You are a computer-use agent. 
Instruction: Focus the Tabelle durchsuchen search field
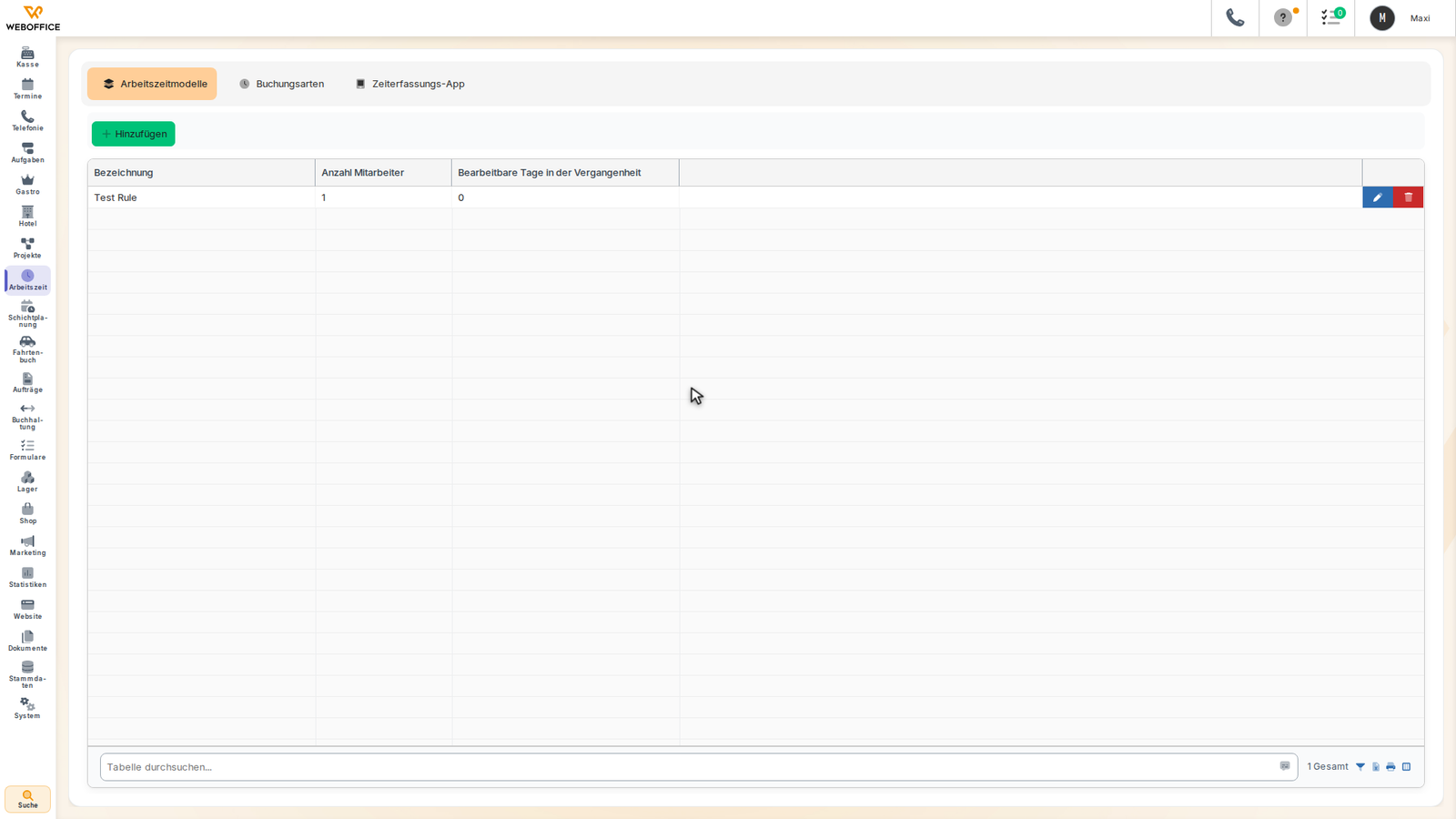(x=699, y=767)
